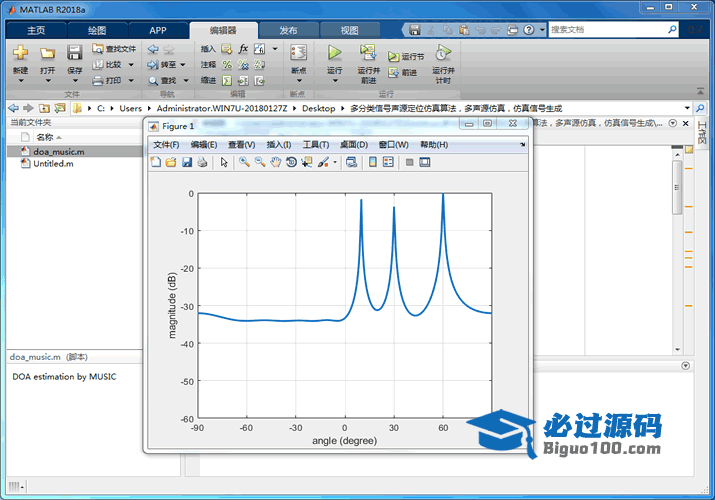Expand the address path dropdown arrow
The width and height of the screenshot is (715, 500).
coord(687,108)
